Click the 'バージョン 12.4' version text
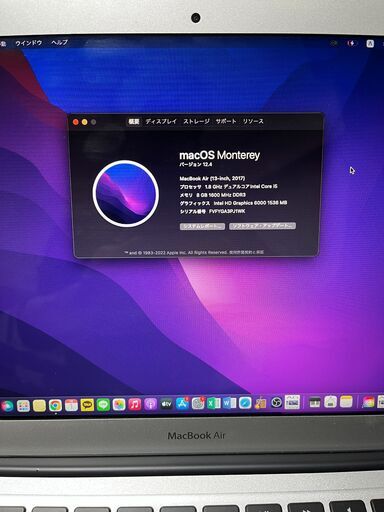This screenshot has height=512, width=384. (196, 165)
